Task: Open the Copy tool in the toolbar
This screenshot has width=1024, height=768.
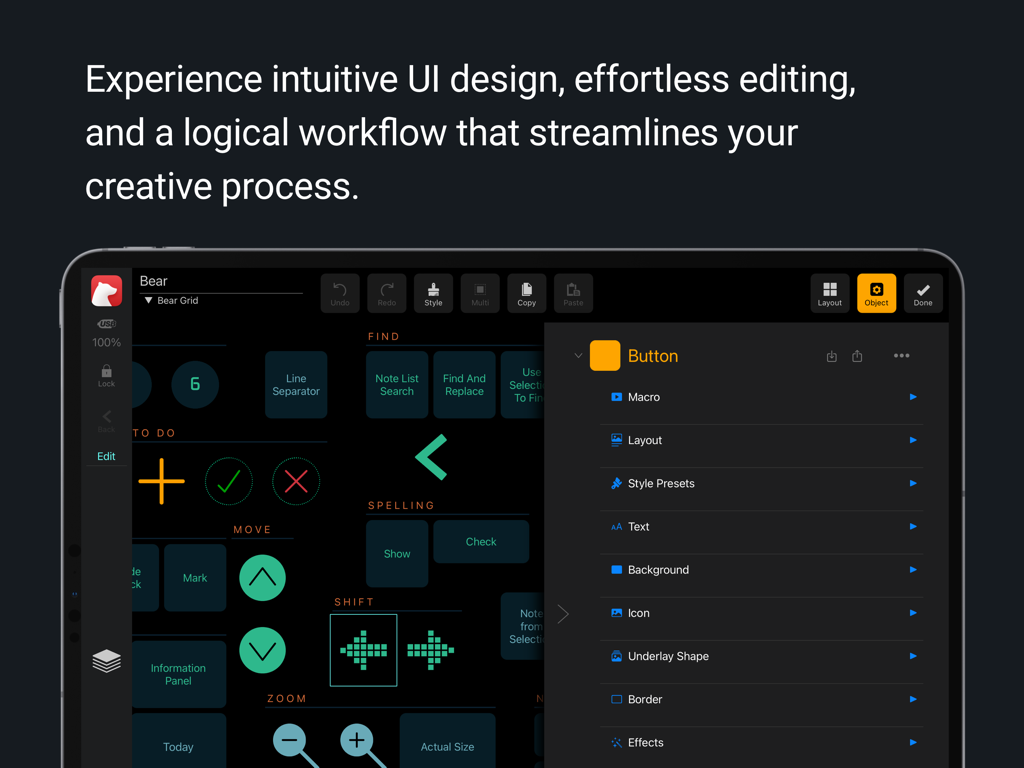Action: (526, 293)
